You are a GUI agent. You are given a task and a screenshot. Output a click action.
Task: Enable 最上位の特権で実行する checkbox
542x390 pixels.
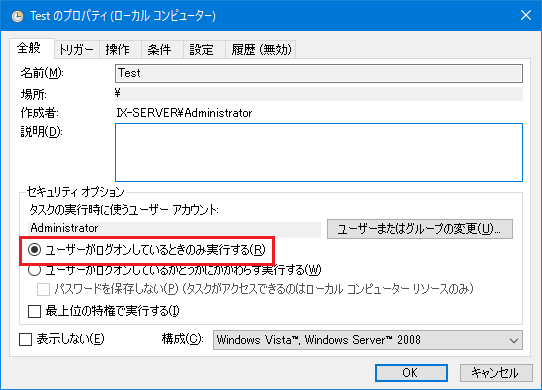(x=35, y=311)
